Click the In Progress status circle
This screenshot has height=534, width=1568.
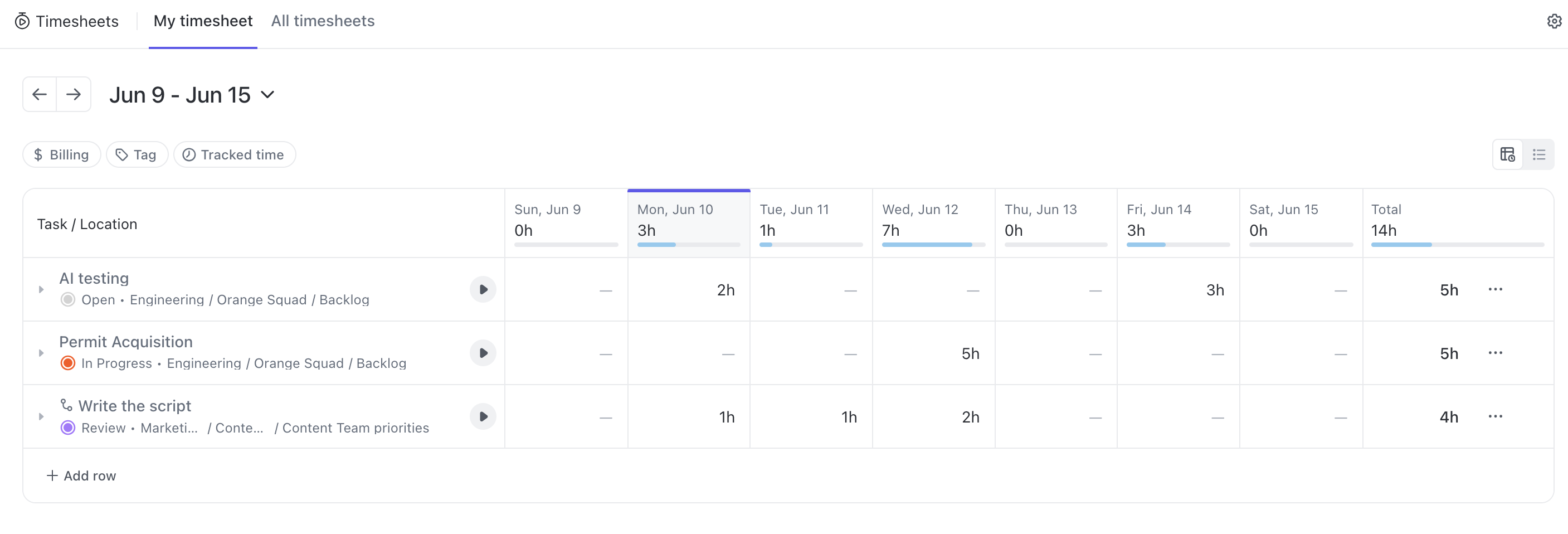pos(67,363)
